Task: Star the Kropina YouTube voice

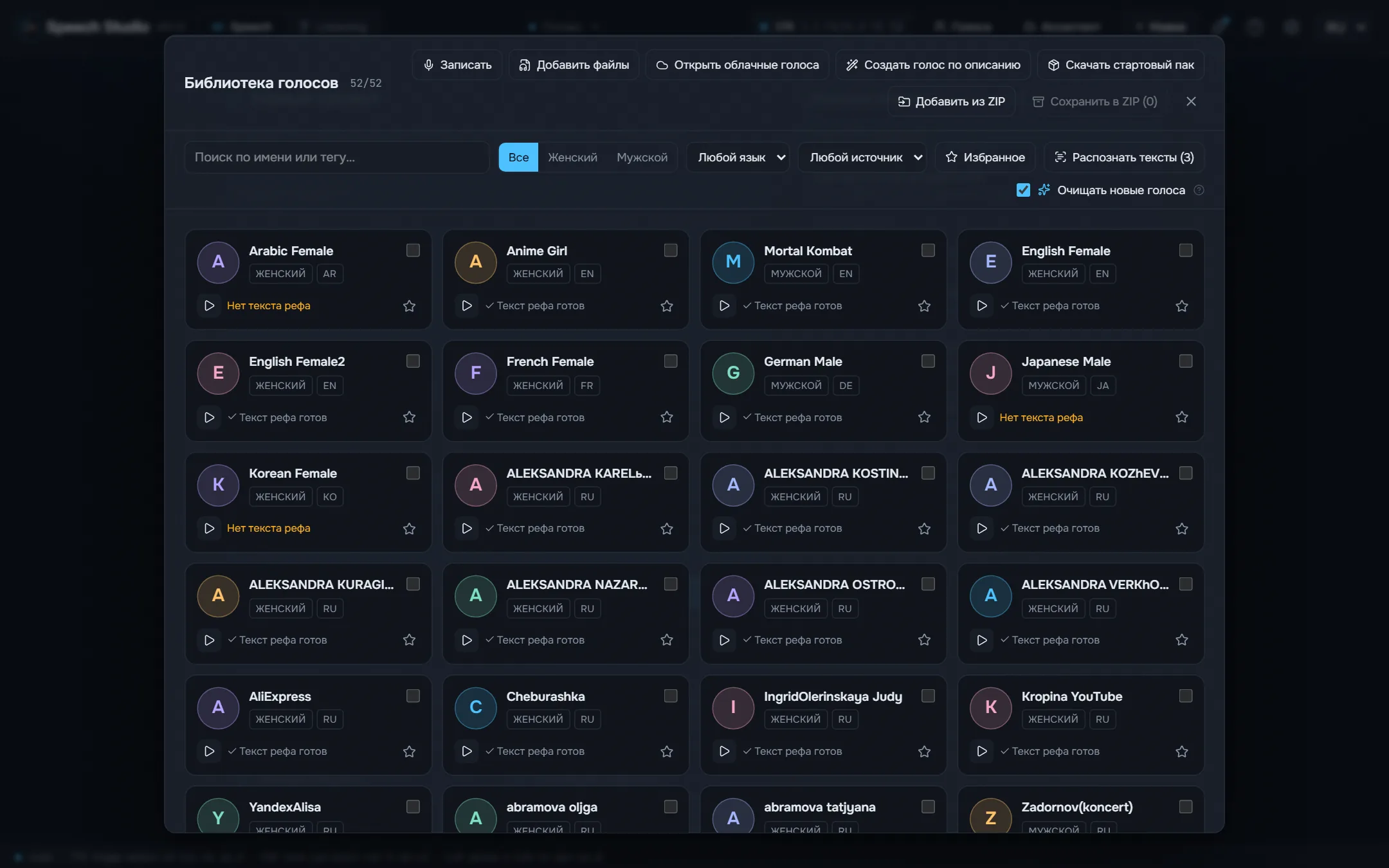Action: pyautogui.click(x=1182, y=751)
